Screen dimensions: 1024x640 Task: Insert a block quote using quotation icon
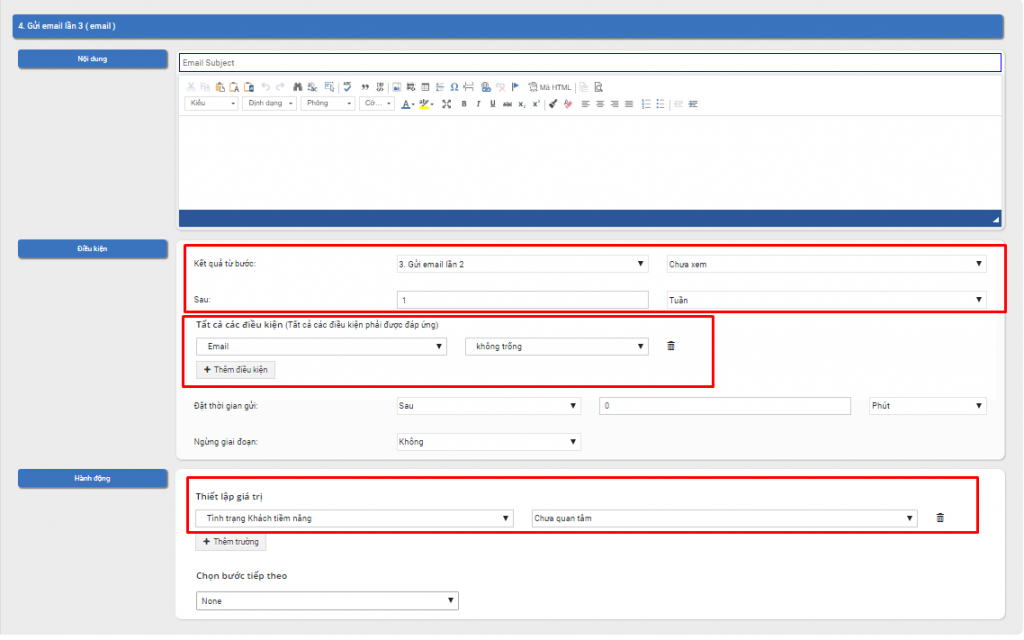pos(365,87)
